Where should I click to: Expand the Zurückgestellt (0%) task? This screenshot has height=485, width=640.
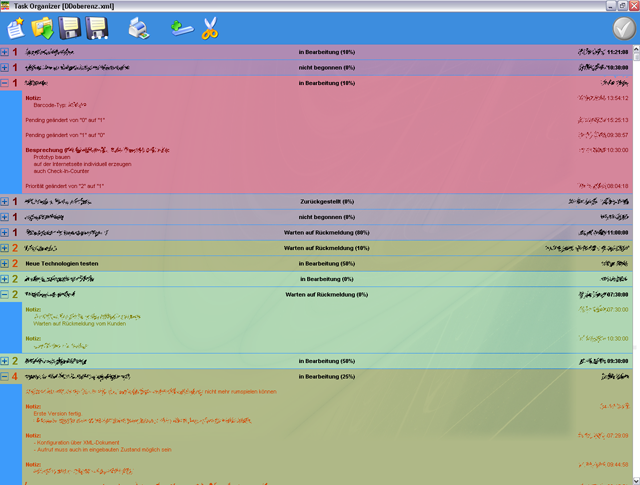[4, 202]
